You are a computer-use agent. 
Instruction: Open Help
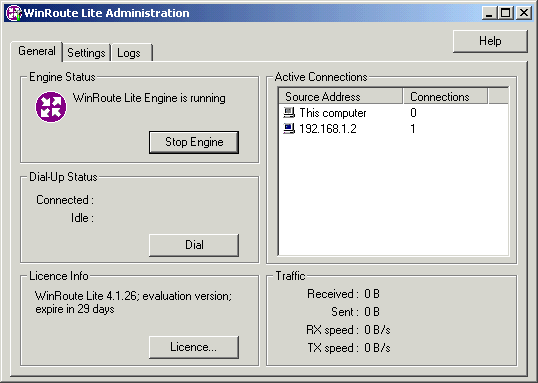(490, 41)
